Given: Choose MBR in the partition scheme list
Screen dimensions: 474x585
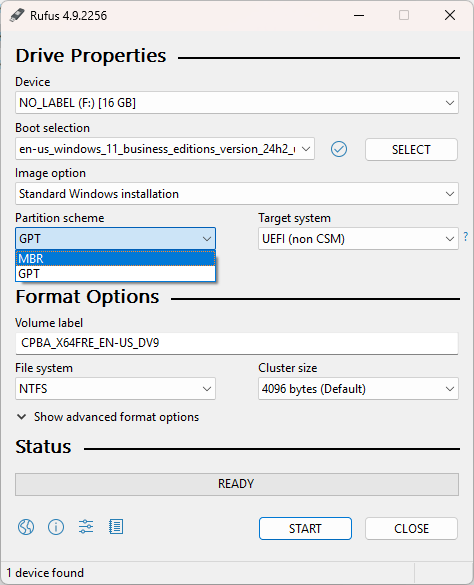Looking at the screenshot, I should (116, 259).
